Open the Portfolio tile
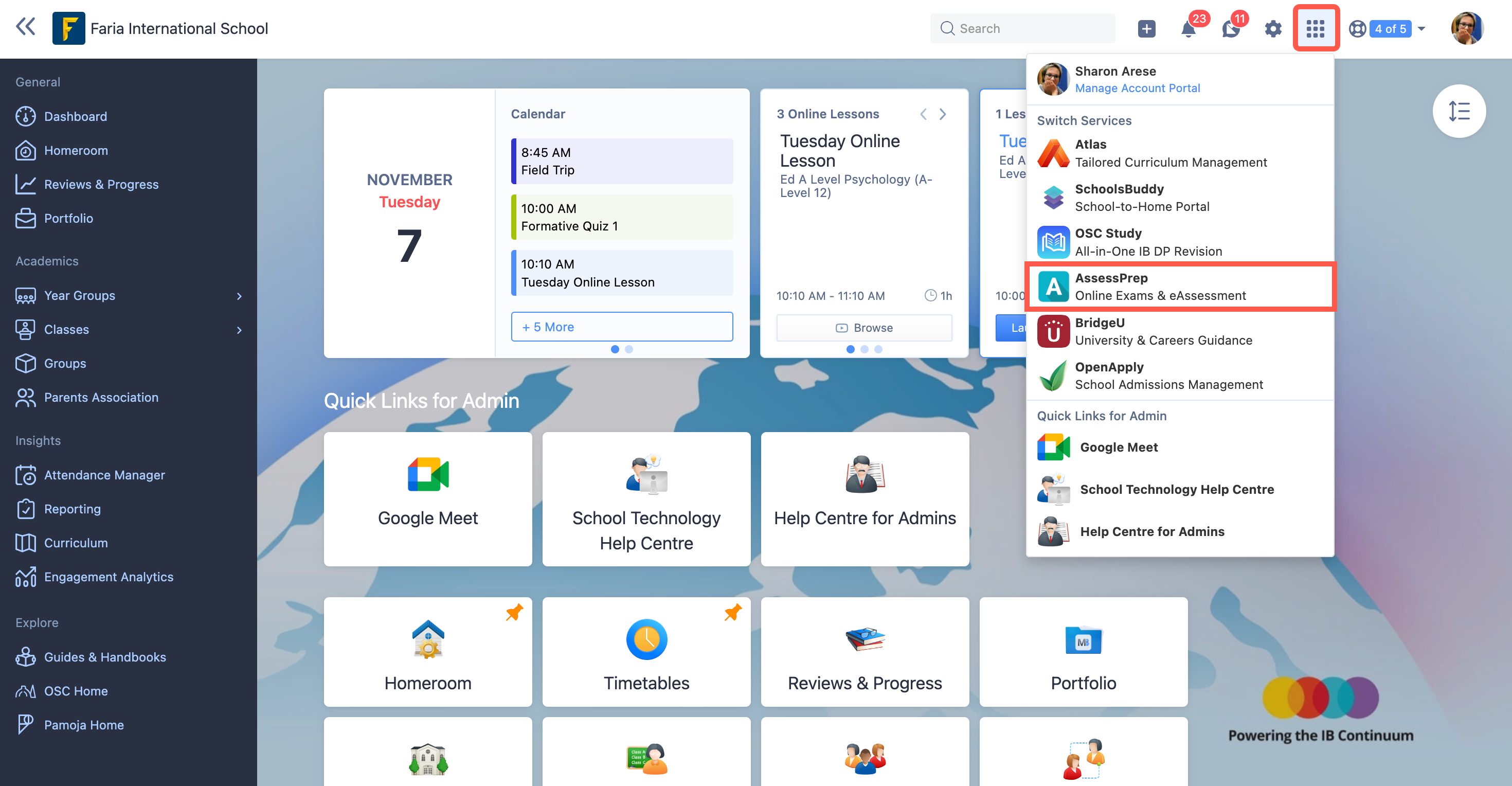1512x786 pixels. pos(1084,652)
